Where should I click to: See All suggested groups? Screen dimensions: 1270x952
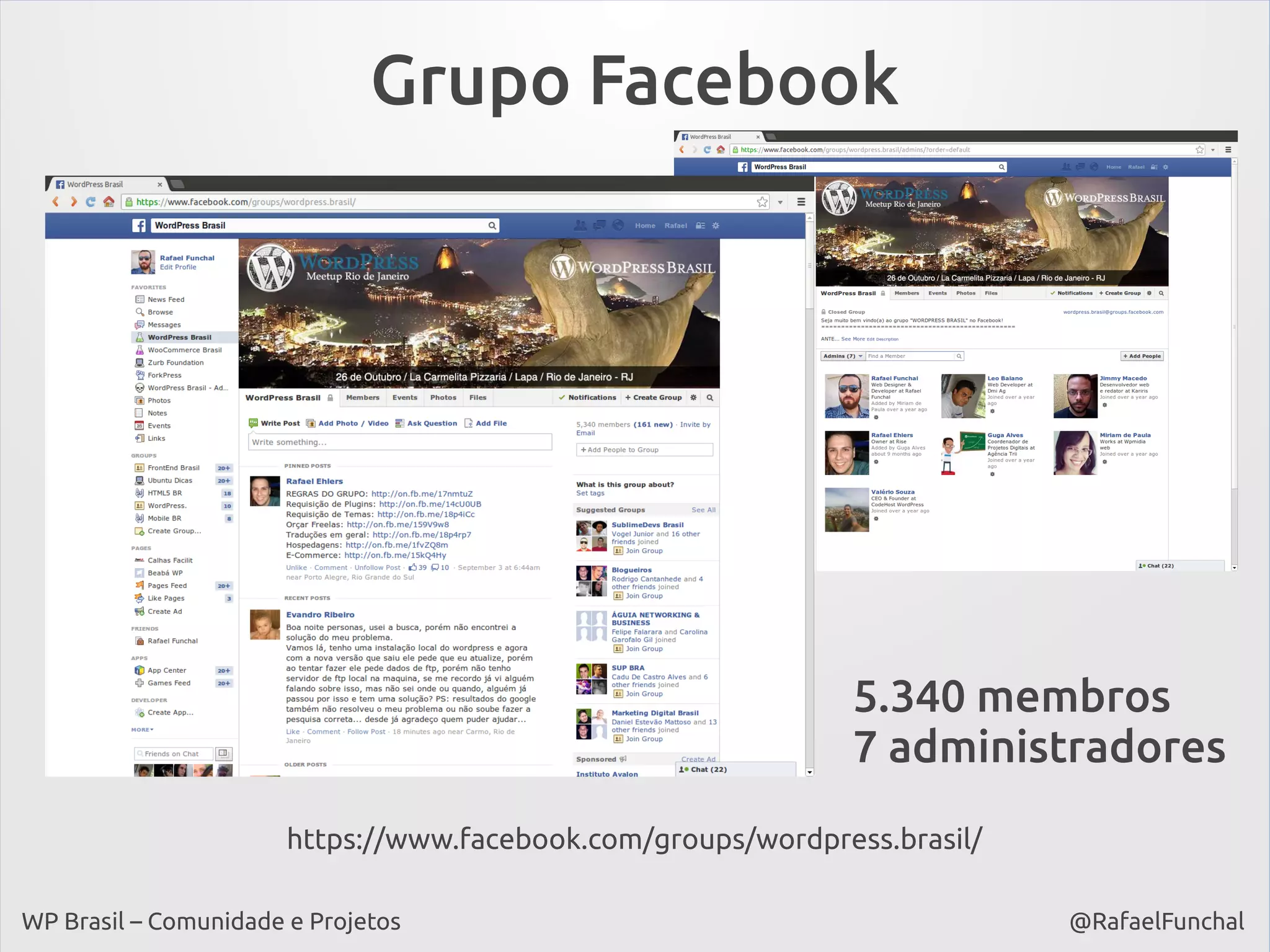coord(703,510)
